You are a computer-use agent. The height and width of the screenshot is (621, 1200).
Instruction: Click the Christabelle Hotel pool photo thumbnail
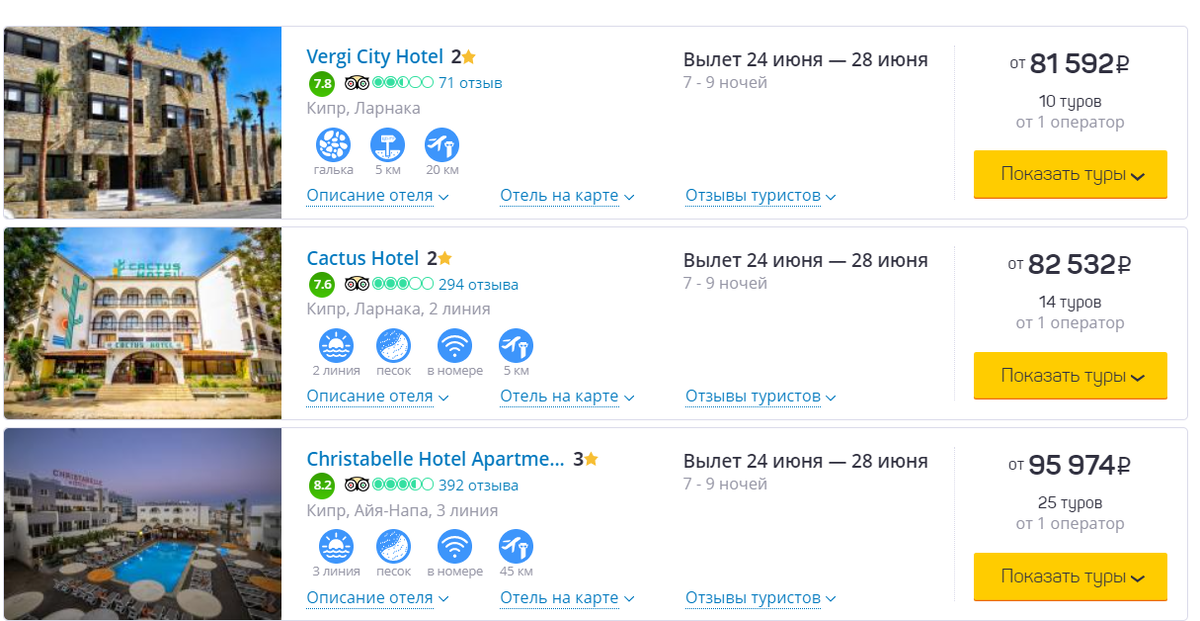(142, 524)
